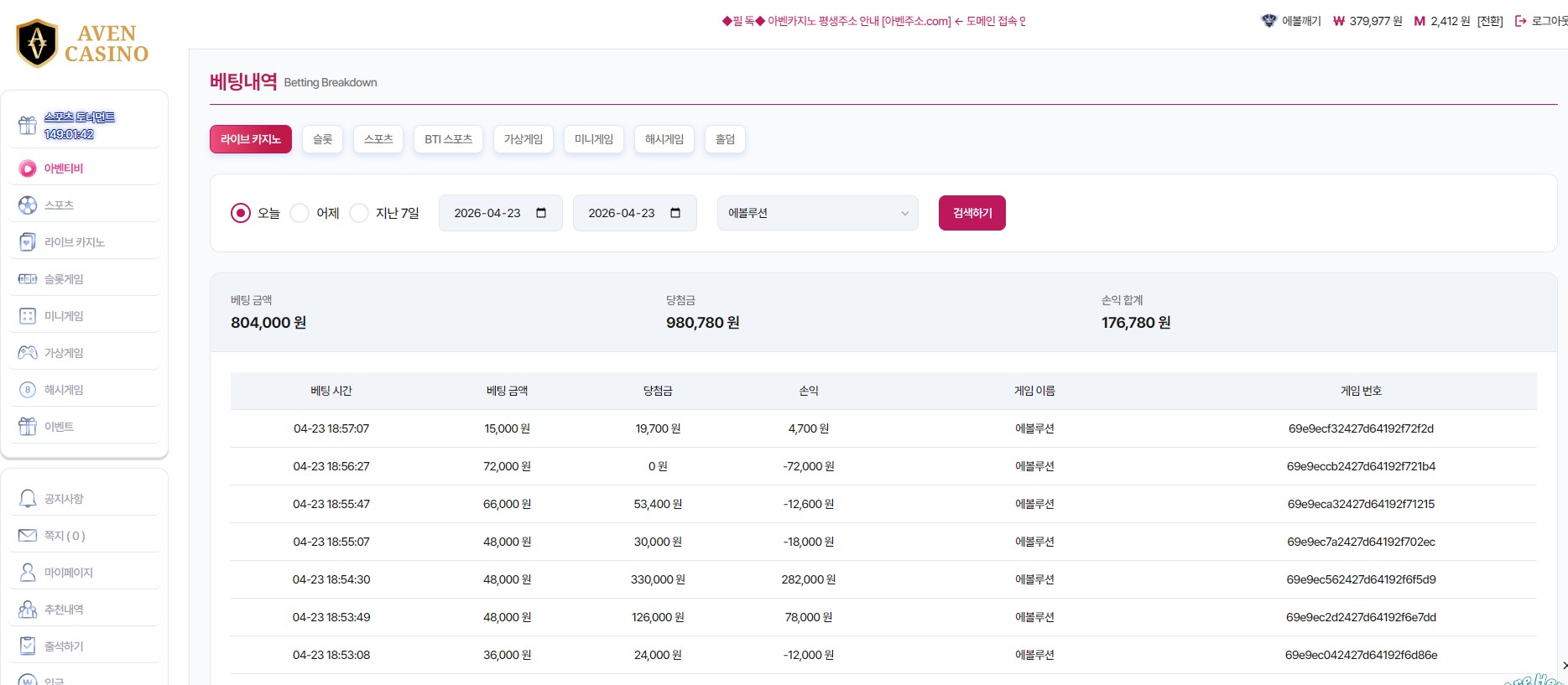Click the game controller virtual game icon
The width and height of the screenshot is (1568, 685).
pyautogui.click(x=28, y=353)
